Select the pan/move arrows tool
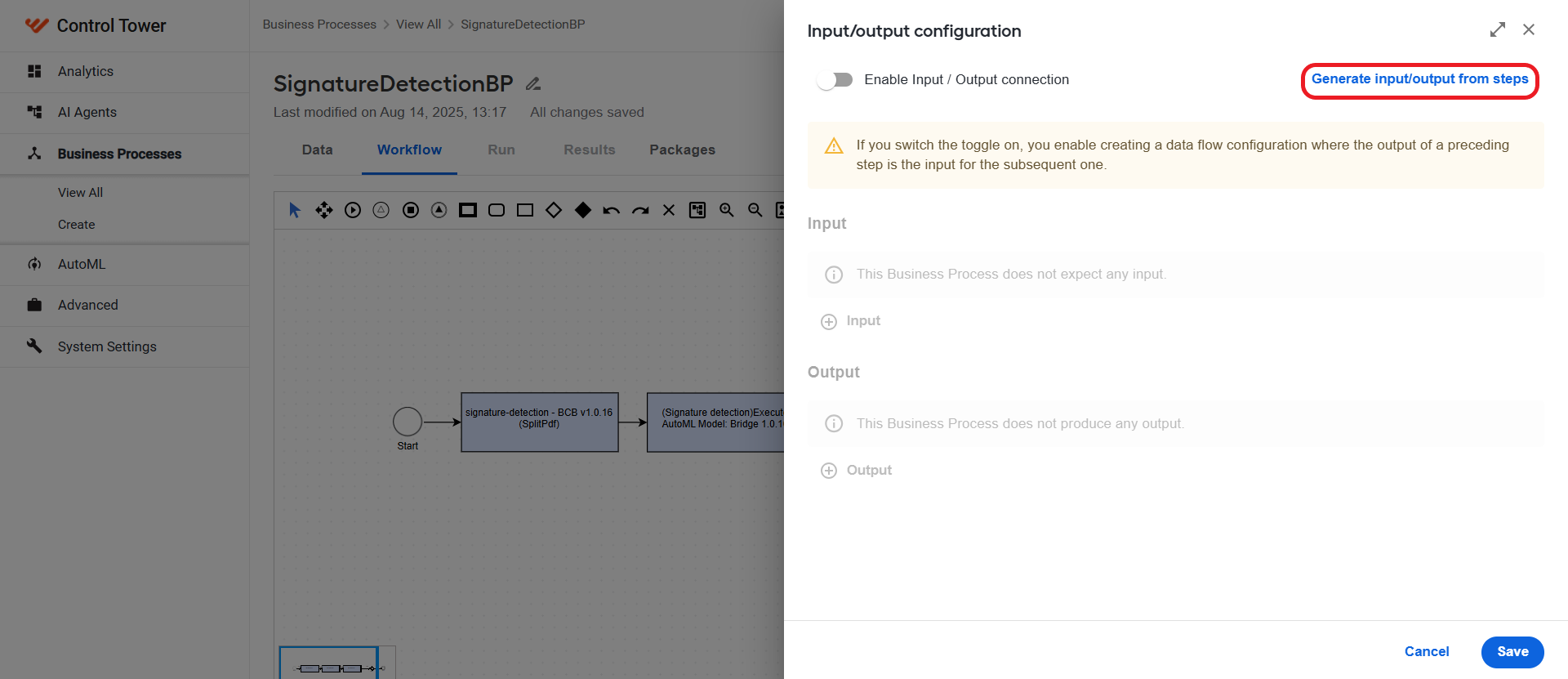Screen dimensions: 1568x679 [324, 210]
